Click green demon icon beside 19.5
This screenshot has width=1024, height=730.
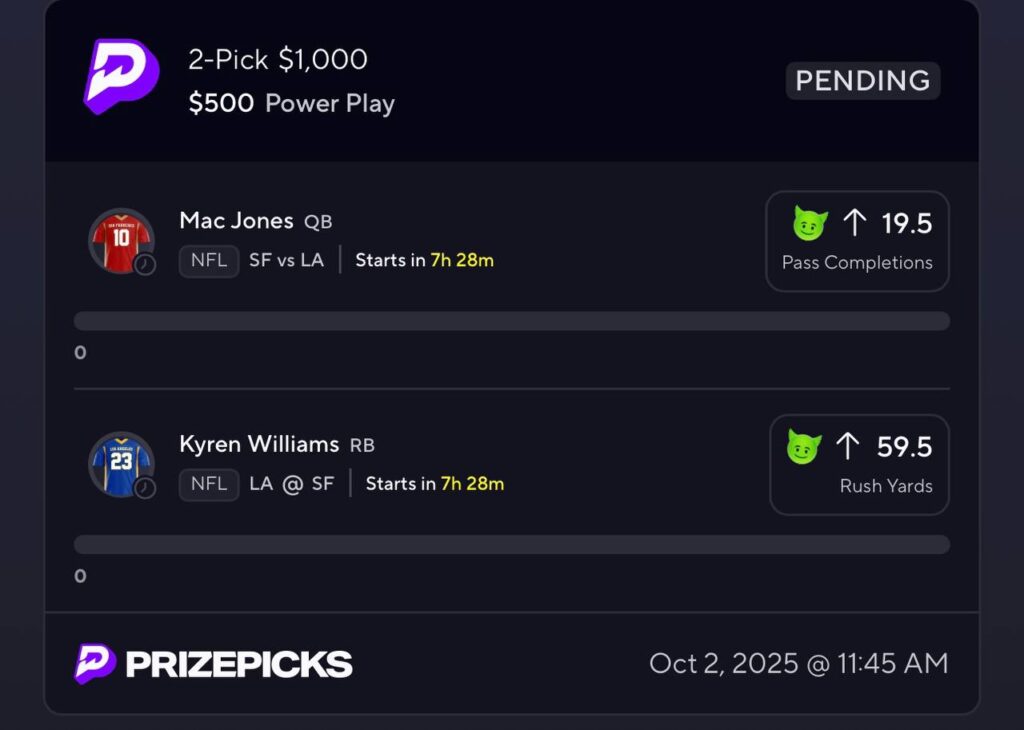pyautogui.click(x=810, y=223)
